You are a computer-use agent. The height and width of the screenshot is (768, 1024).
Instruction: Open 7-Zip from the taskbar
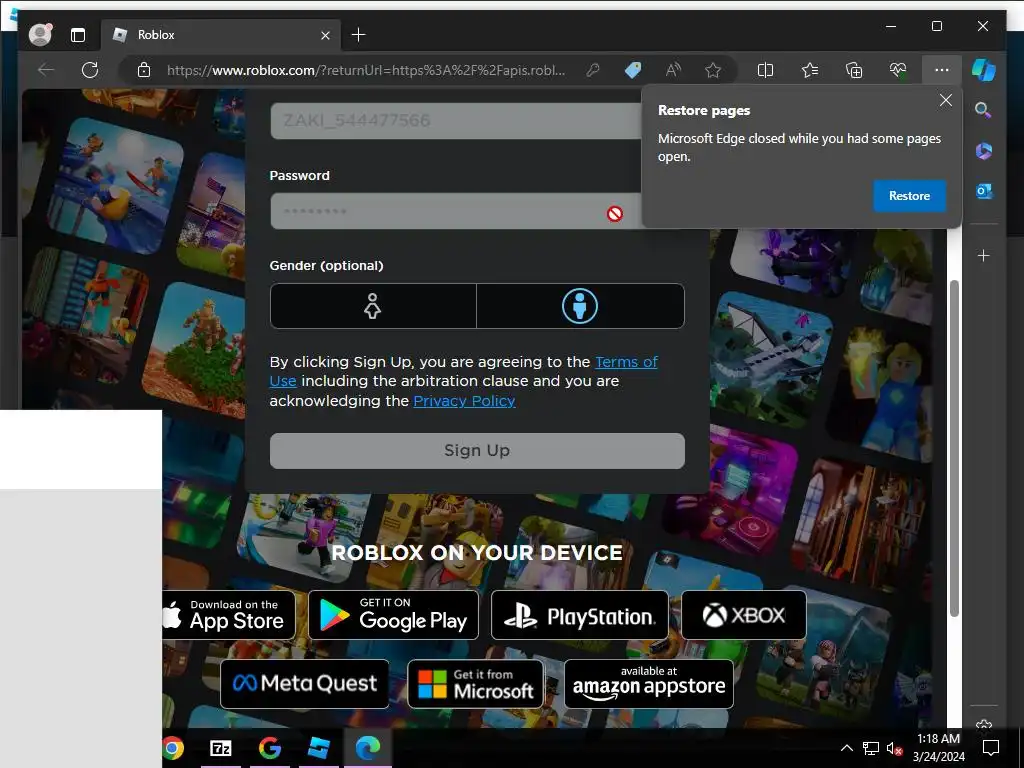[221, 748]
